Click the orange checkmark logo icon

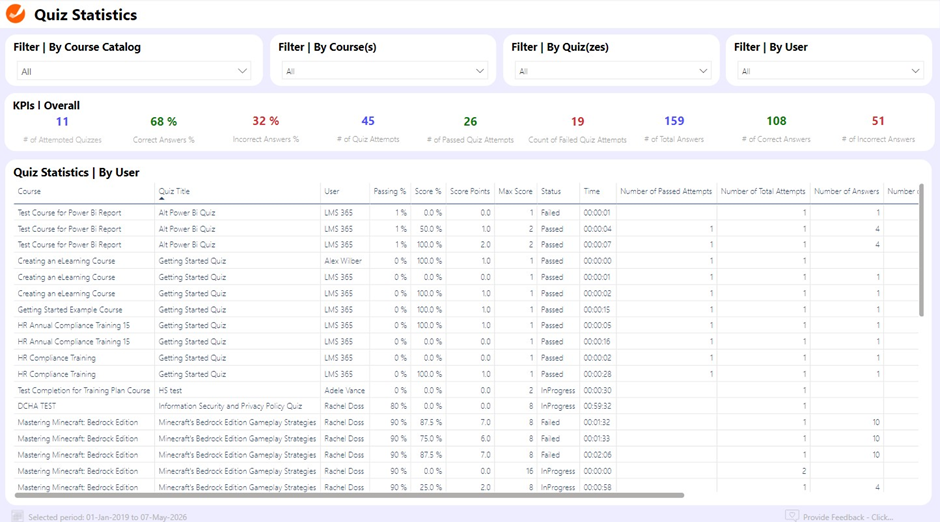click(x=16, y=14)
